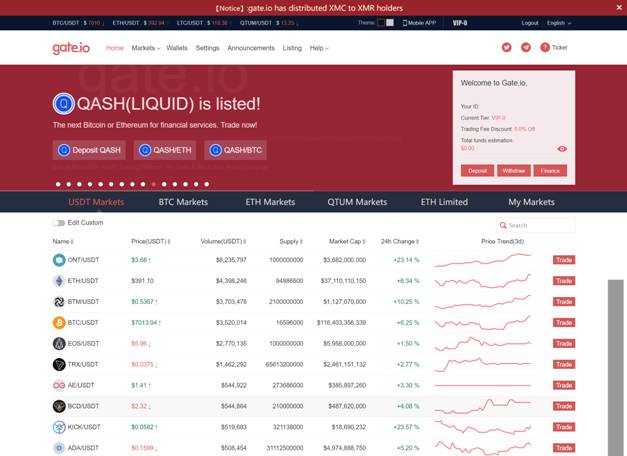Click the TRX/USDT Tron icon
Viewport: 627px width, 456px height.
59,364
